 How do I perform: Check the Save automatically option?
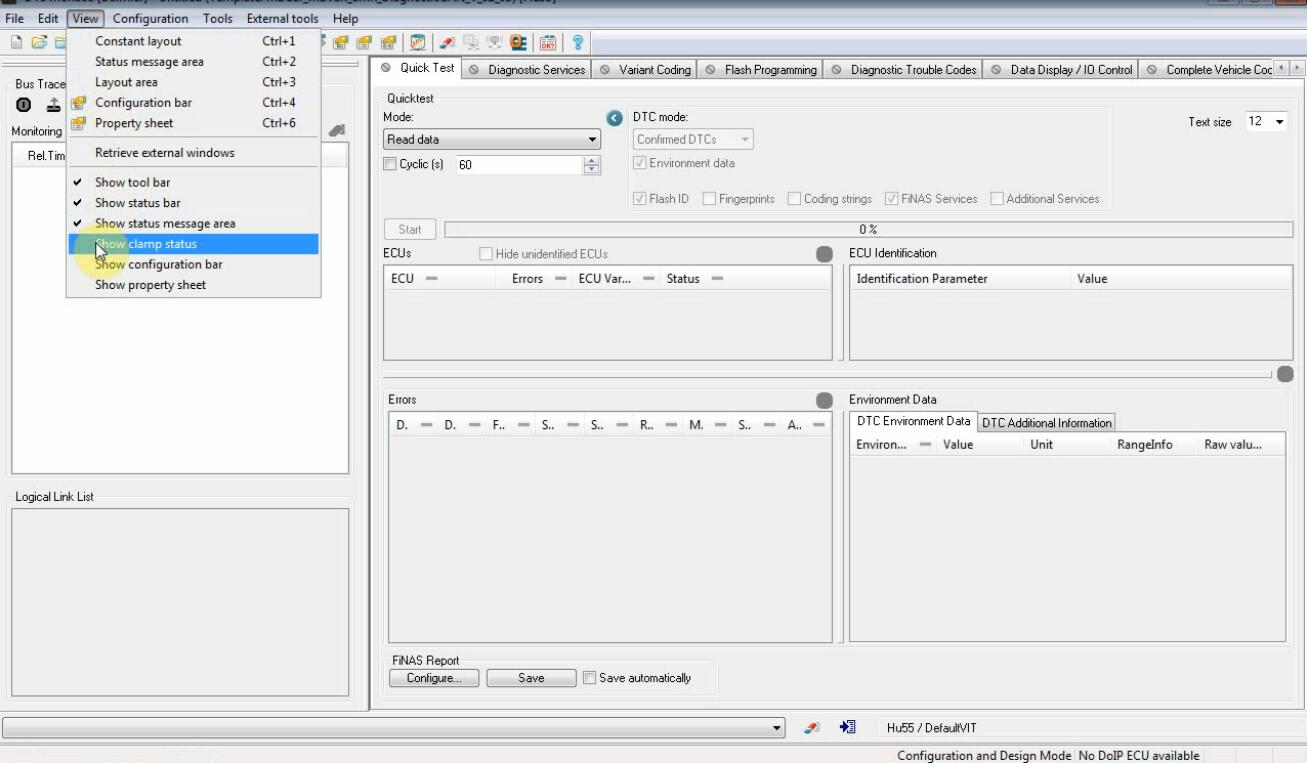click(589, 678)
